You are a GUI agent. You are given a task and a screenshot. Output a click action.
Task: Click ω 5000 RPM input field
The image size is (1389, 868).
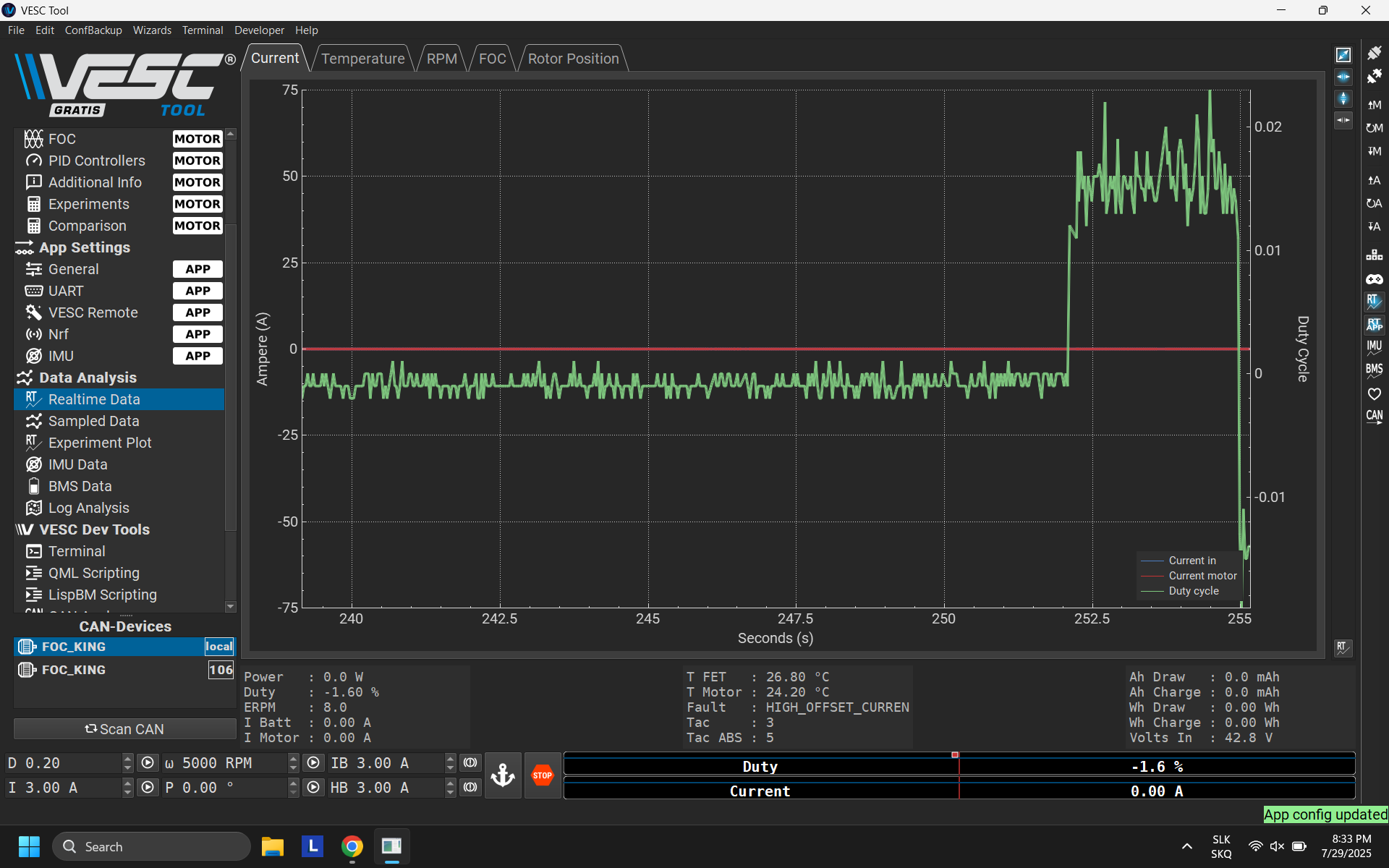click(x=224, y=763)
